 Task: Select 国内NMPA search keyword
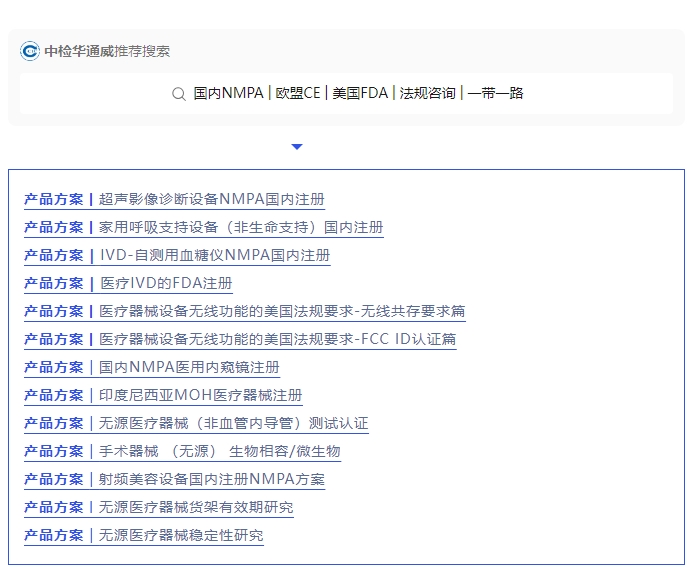(229, 94)
